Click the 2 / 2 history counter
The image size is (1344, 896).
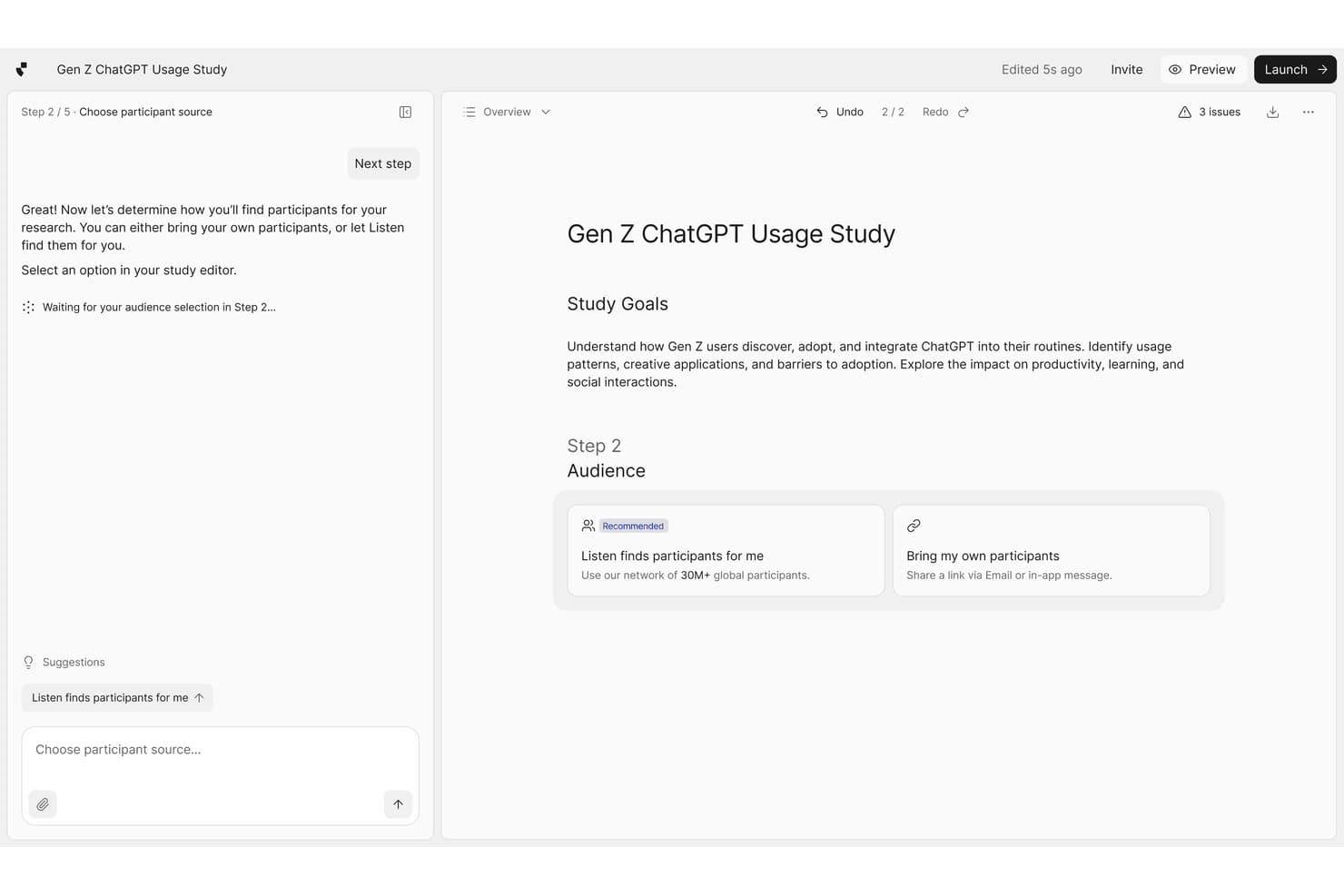[893, 112]
